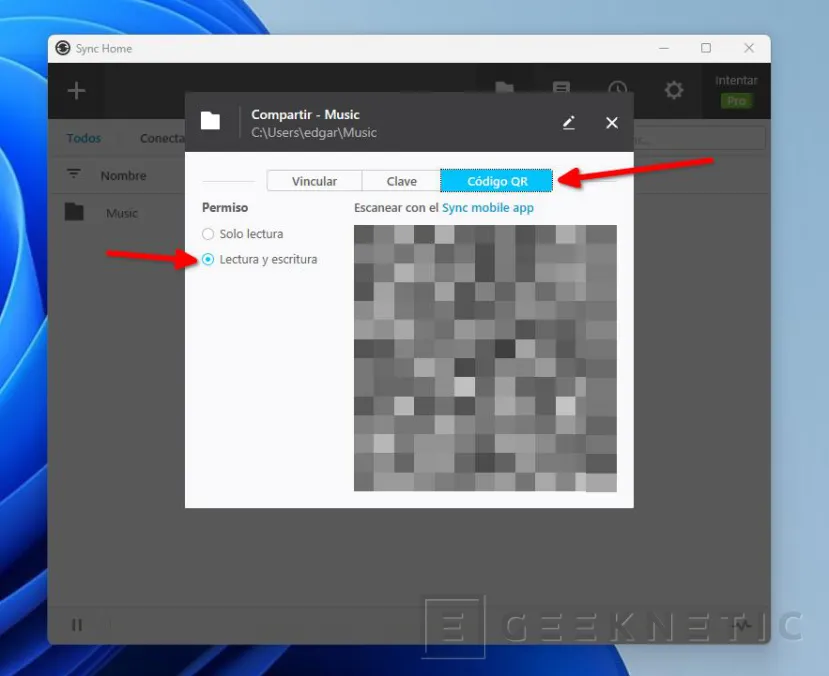Click the Pro upgrade button

[736, 100]
